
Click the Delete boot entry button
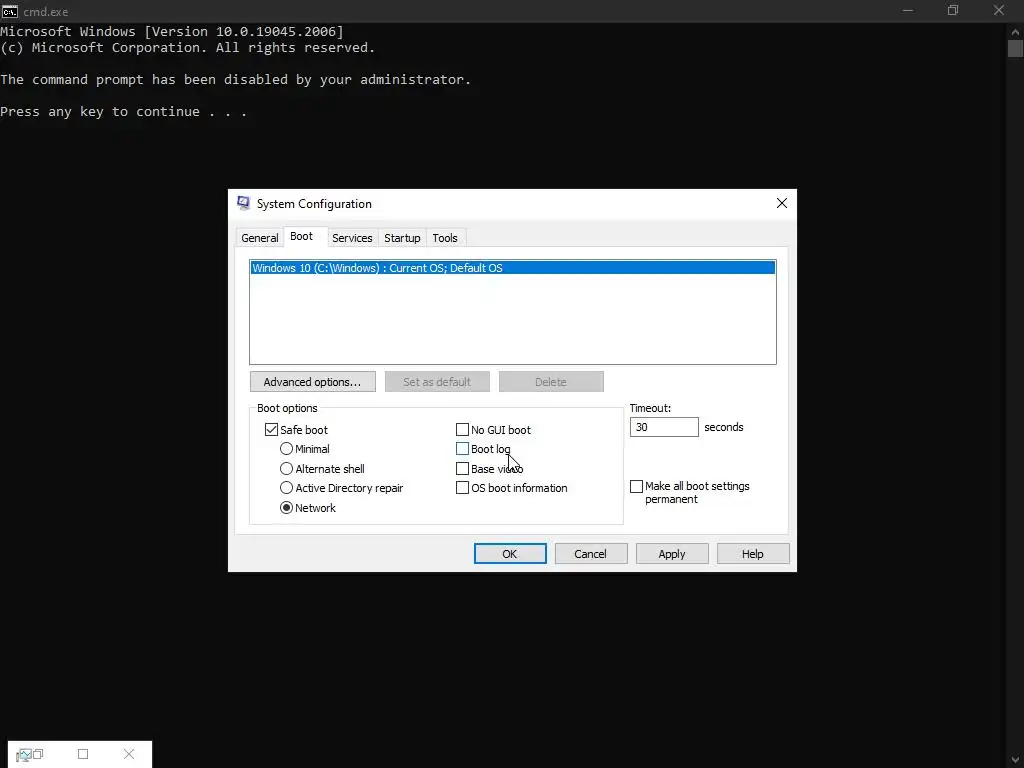[551, 382]
